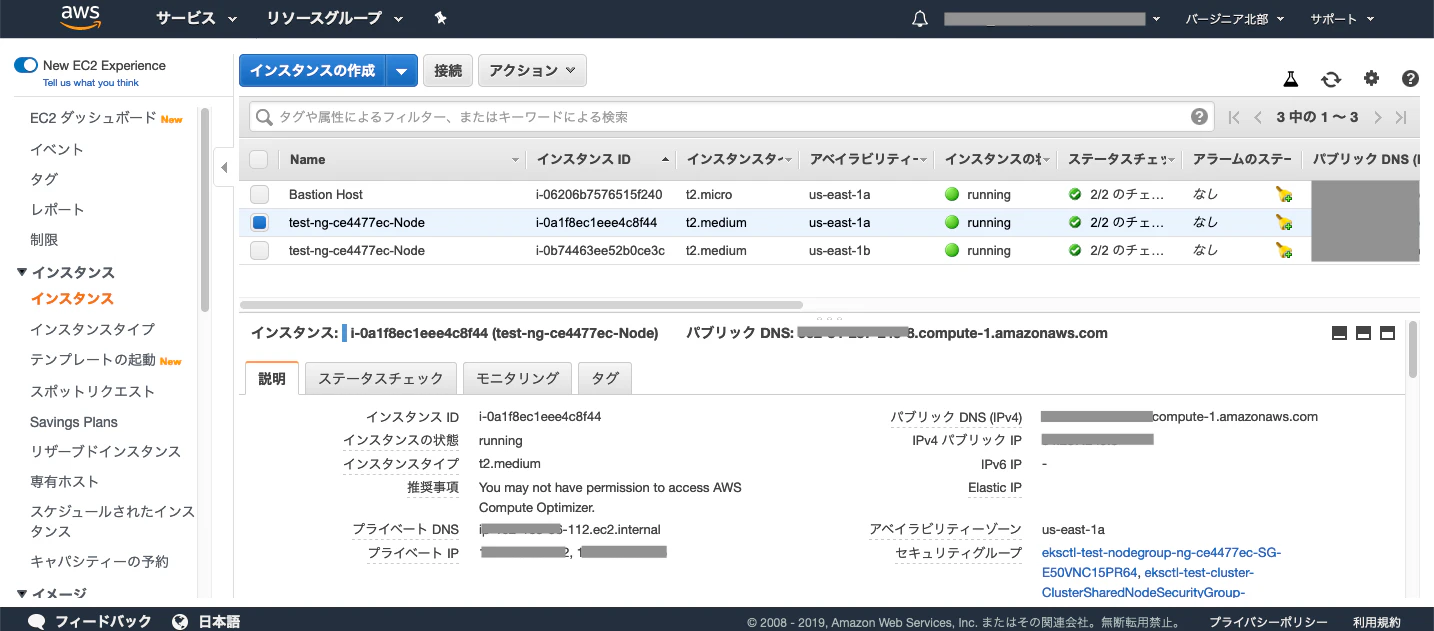
Task: Refresh the instance list
Action: 1330,78
